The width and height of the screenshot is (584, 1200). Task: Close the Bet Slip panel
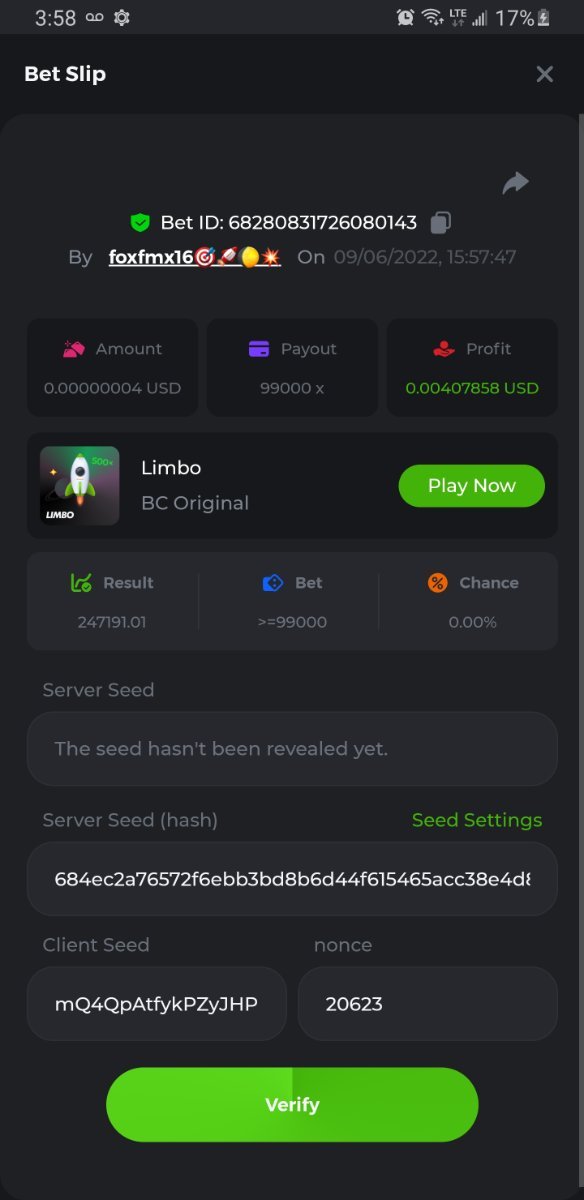pos(545,74)
